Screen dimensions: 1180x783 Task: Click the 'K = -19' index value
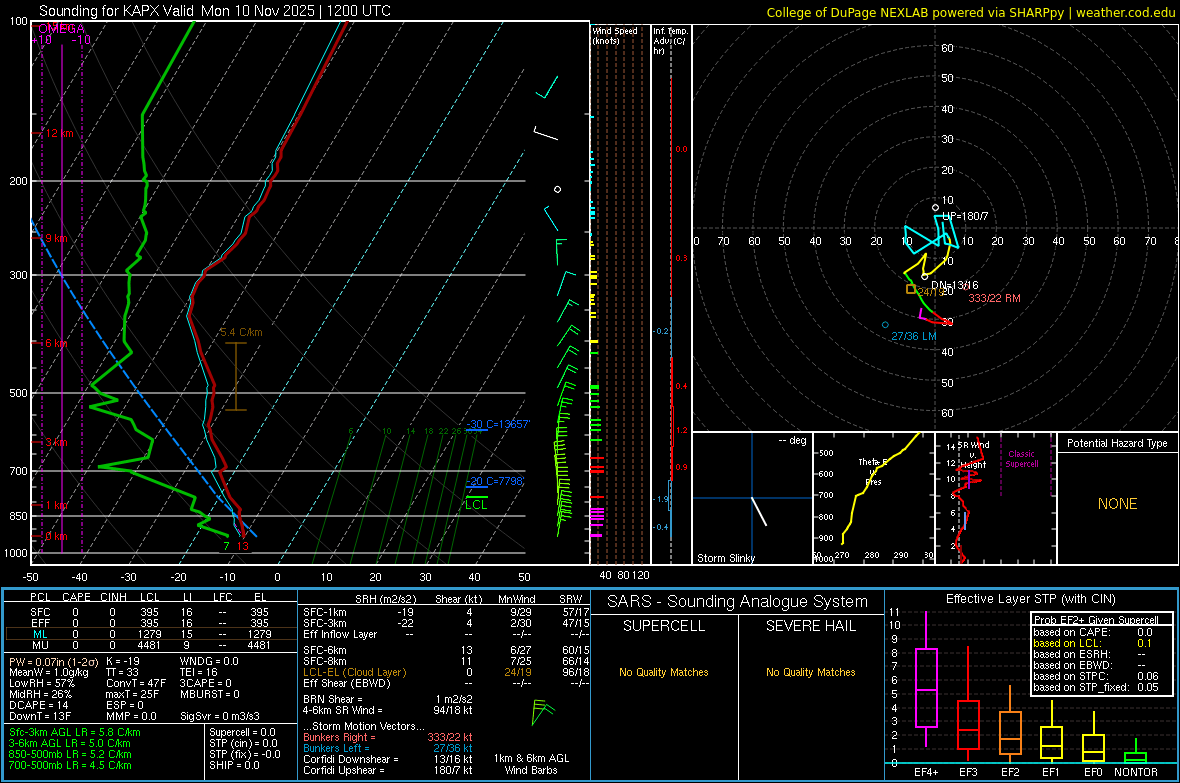tap(123, 661)
